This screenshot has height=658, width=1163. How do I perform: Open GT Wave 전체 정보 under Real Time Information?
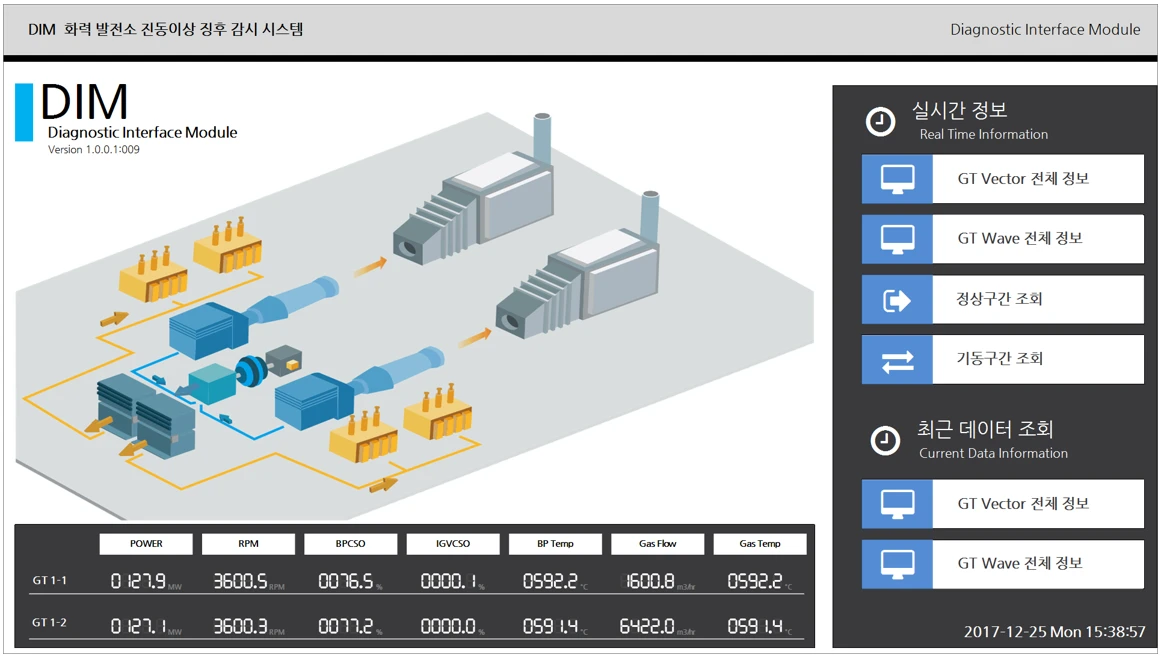[1037, 239]
